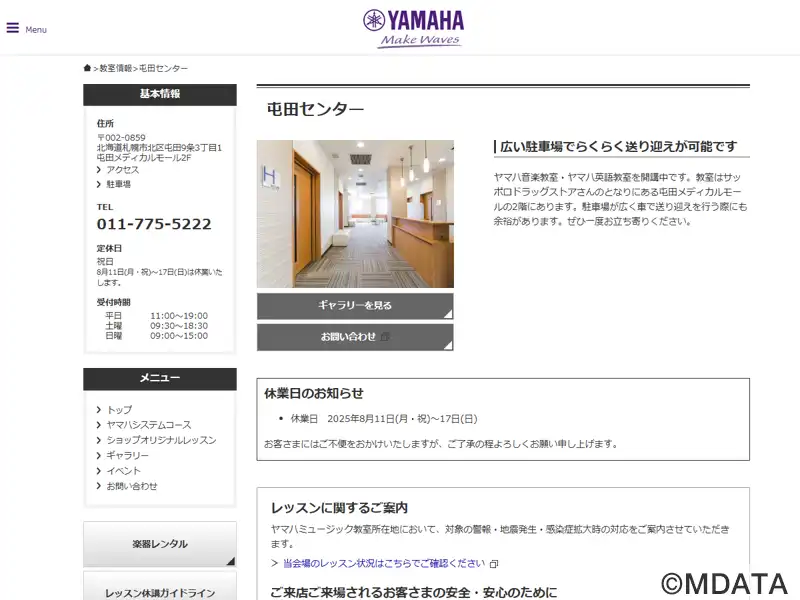The image size is (800, 600).
Task: Select ショップオリジナルレッスン in sidebar menu
Action: coord(161,440)
